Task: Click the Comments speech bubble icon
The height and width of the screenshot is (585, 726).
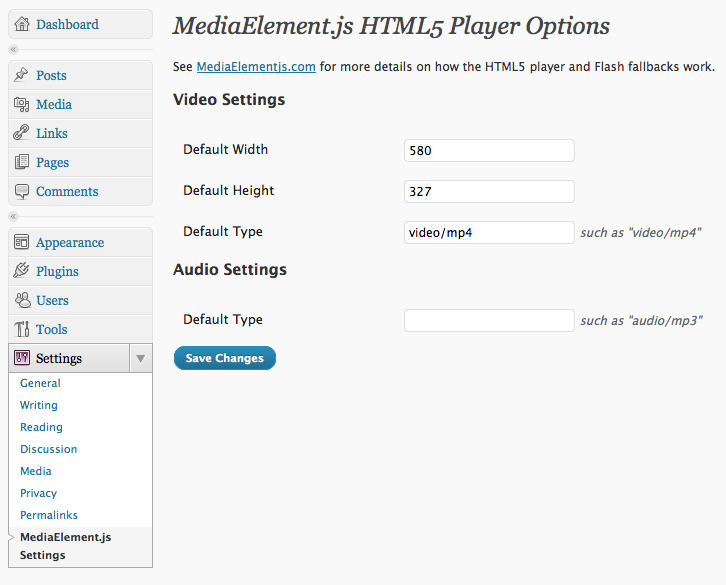Action: pos(22,191)
